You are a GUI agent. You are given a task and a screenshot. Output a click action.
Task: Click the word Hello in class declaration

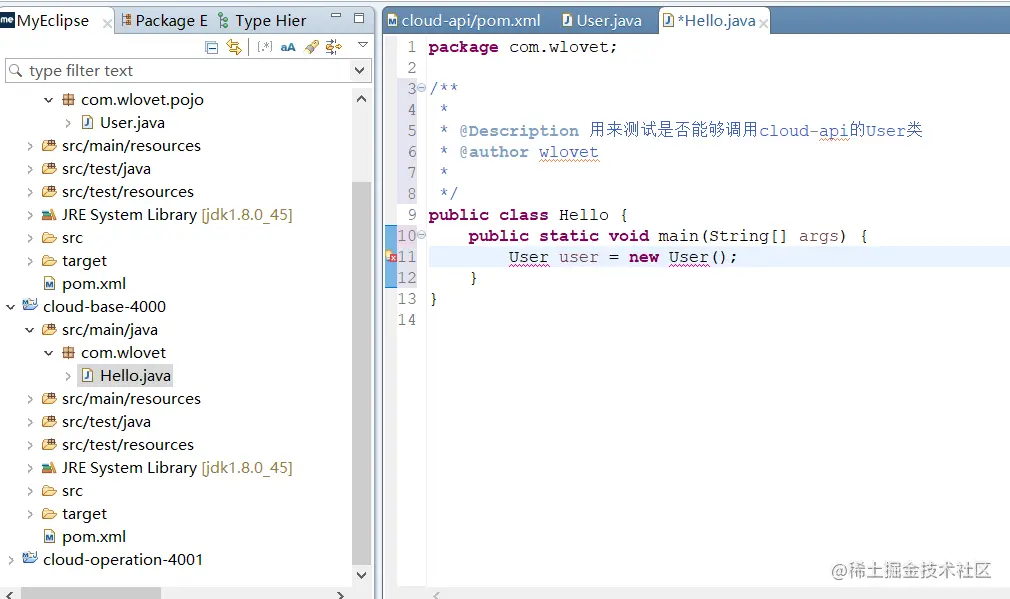point(584,214)
